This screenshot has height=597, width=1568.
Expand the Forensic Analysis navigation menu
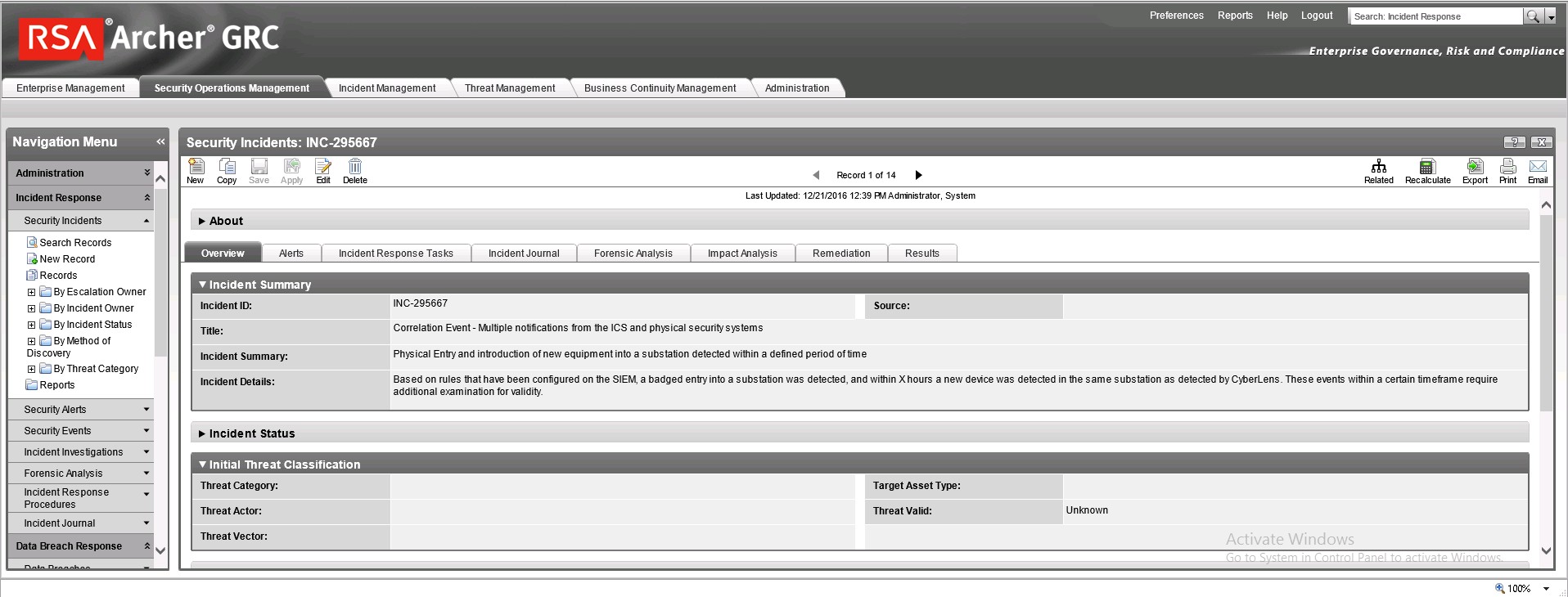coord(146,474)
